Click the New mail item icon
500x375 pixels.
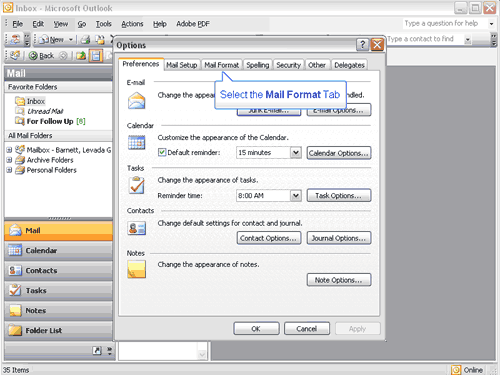point(44,40)
